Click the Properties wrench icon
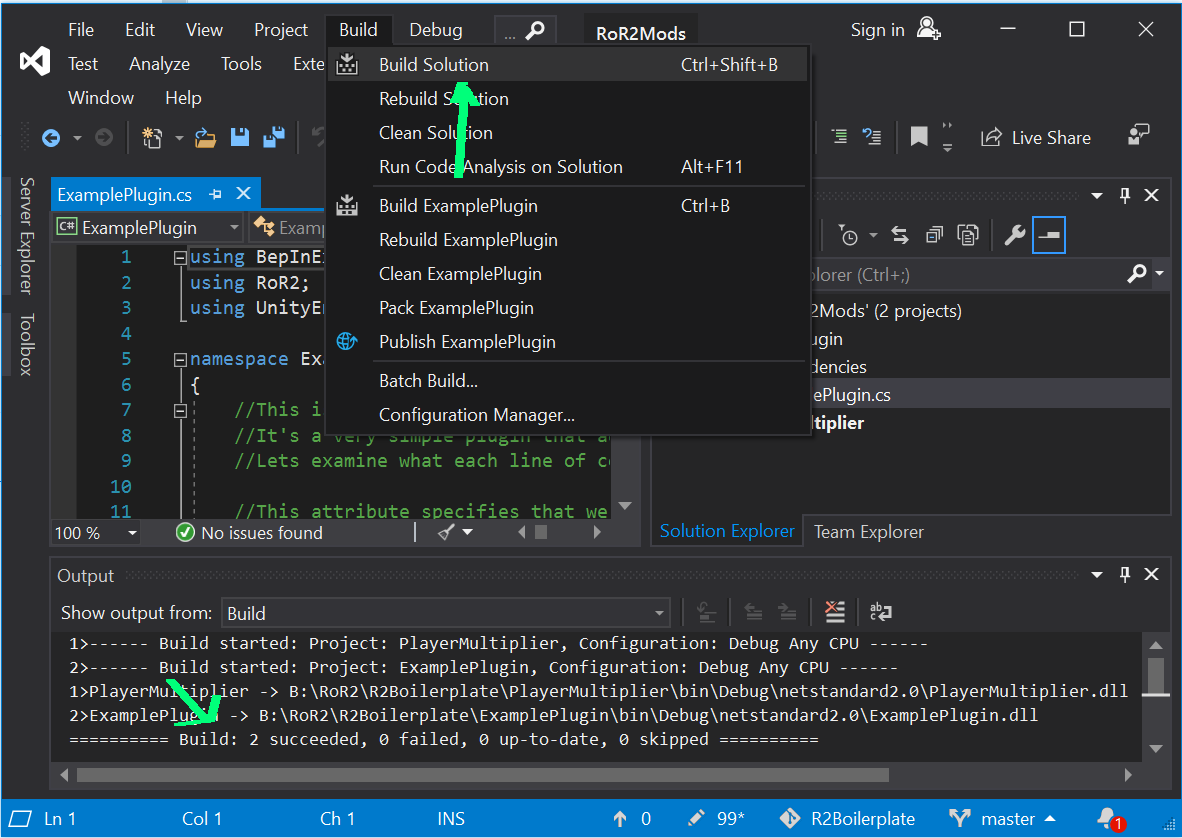The height and width of the screenshot is (838, 1182). [1015, 236]
